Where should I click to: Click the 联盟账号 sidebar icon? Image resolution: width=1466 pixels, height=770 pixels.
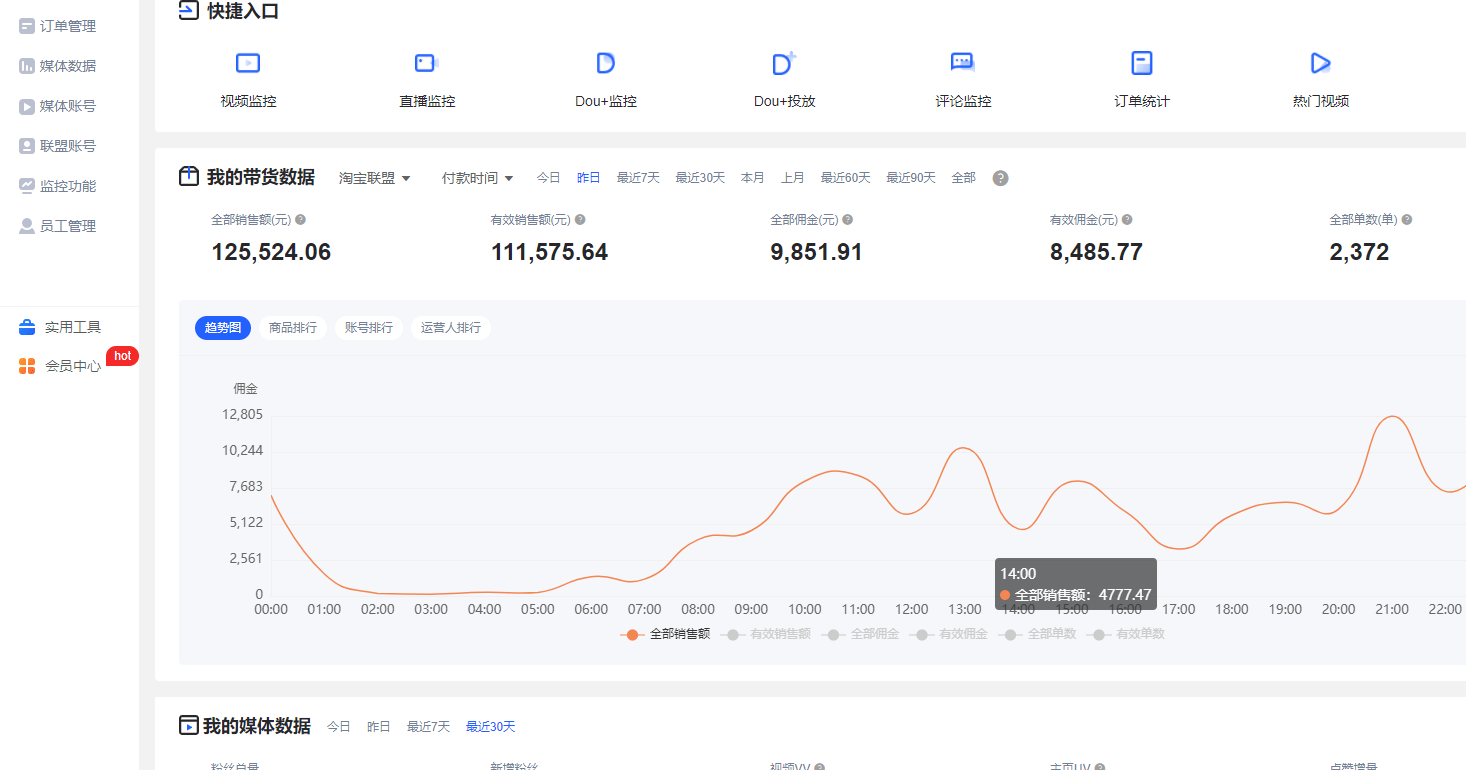[x=27, y=146]
